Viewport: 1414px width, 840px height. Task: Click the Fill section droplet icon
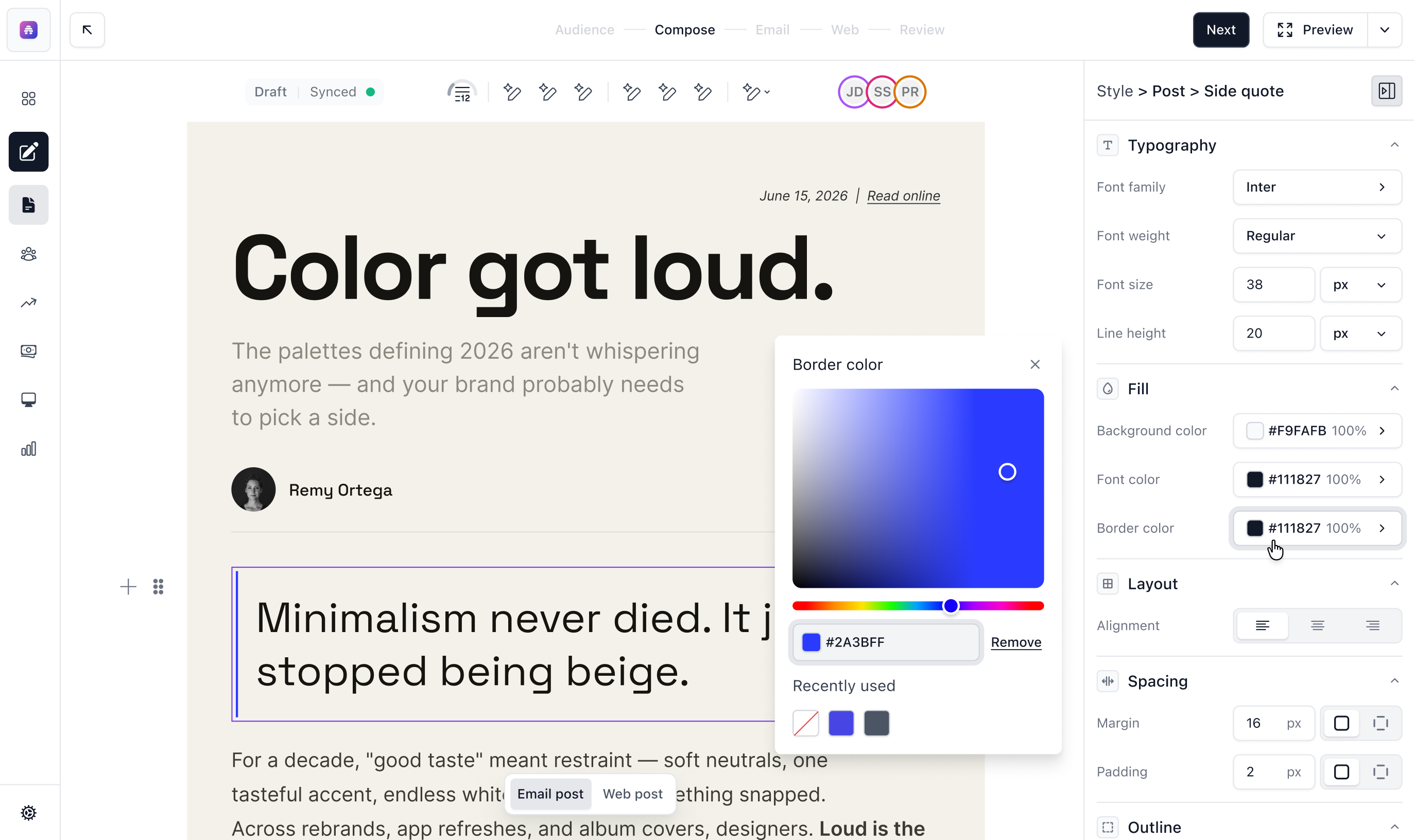[x=1108, y=389]
